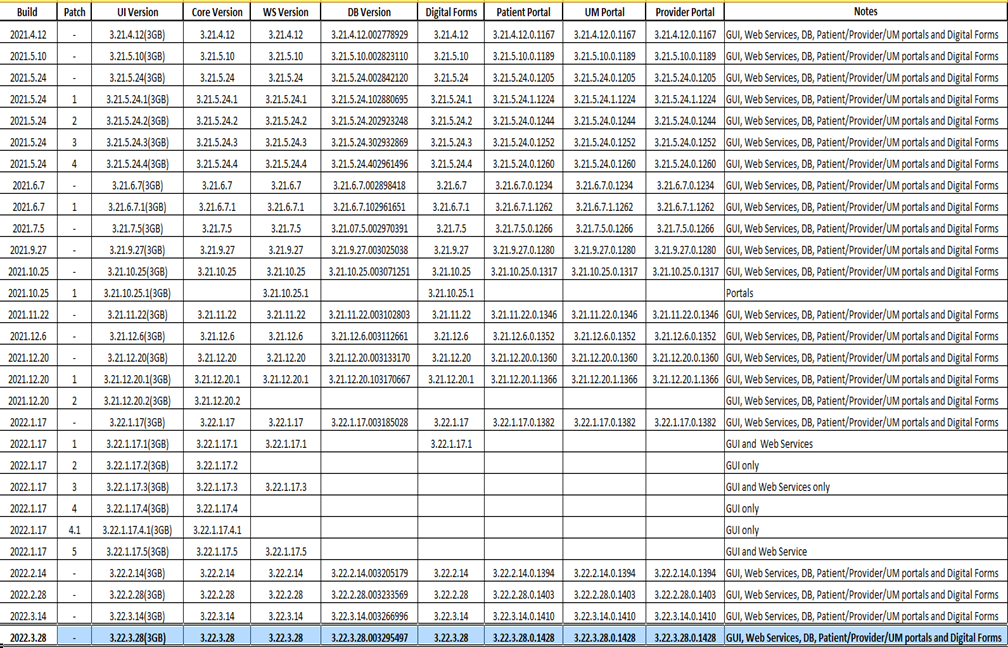Click the Build column header
The image size is (1008, 648).
click(27, 12)
